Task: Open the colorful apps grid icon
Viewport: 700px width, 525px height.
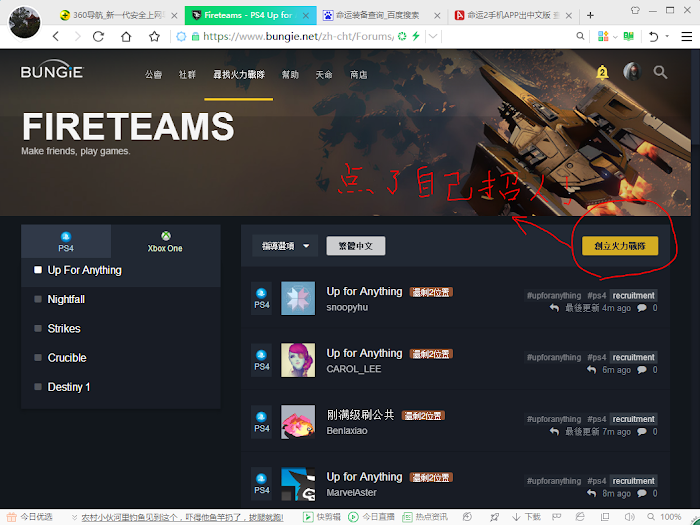Action: point(603,36)
